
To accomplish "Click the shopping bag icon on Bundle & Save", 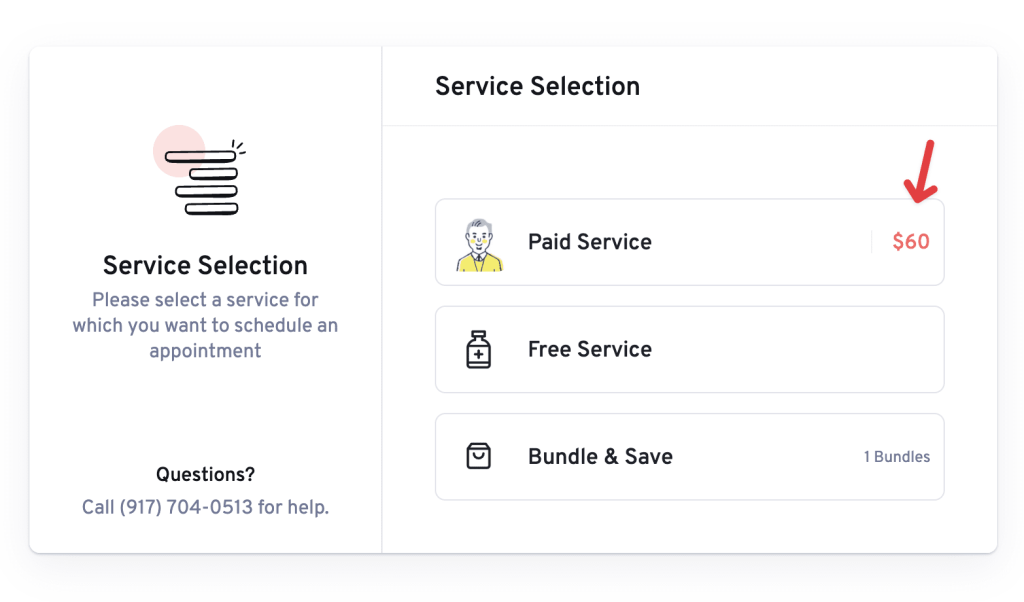I will click(x=479, y=456).
